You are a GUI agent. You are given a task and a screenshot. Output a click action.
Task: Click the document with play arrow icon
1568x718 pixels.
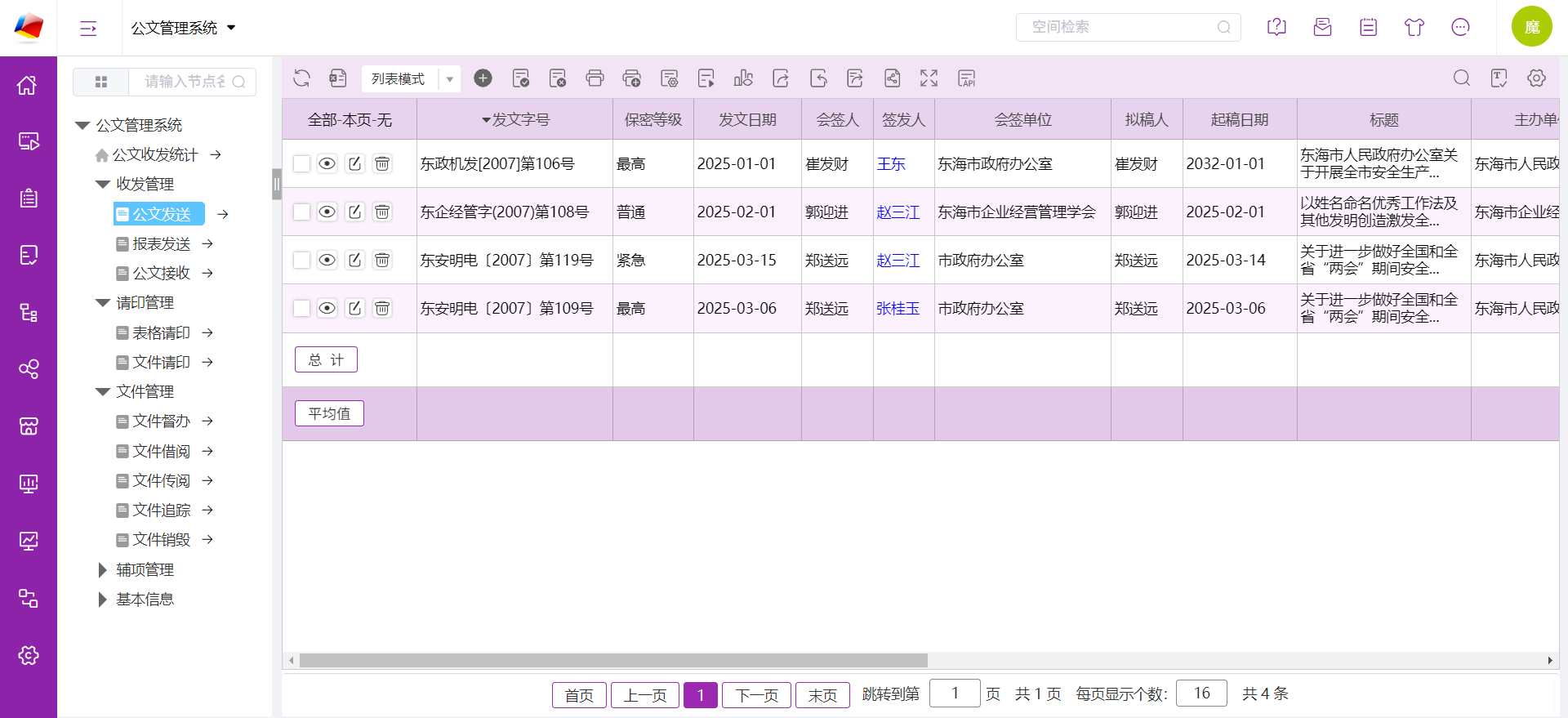(x=706, y=78)
